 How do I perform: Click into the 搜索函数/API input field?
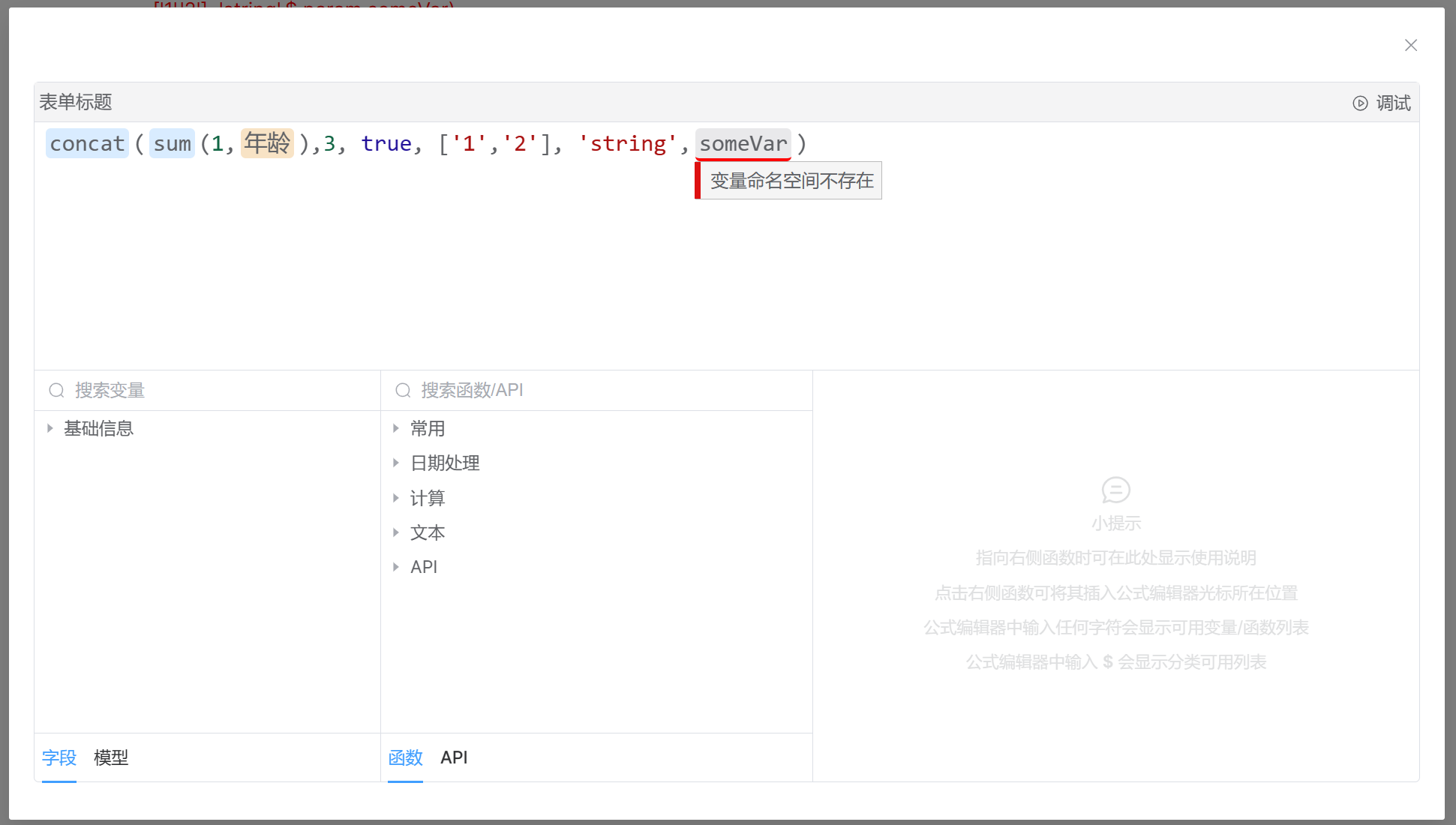pos(600,391)
